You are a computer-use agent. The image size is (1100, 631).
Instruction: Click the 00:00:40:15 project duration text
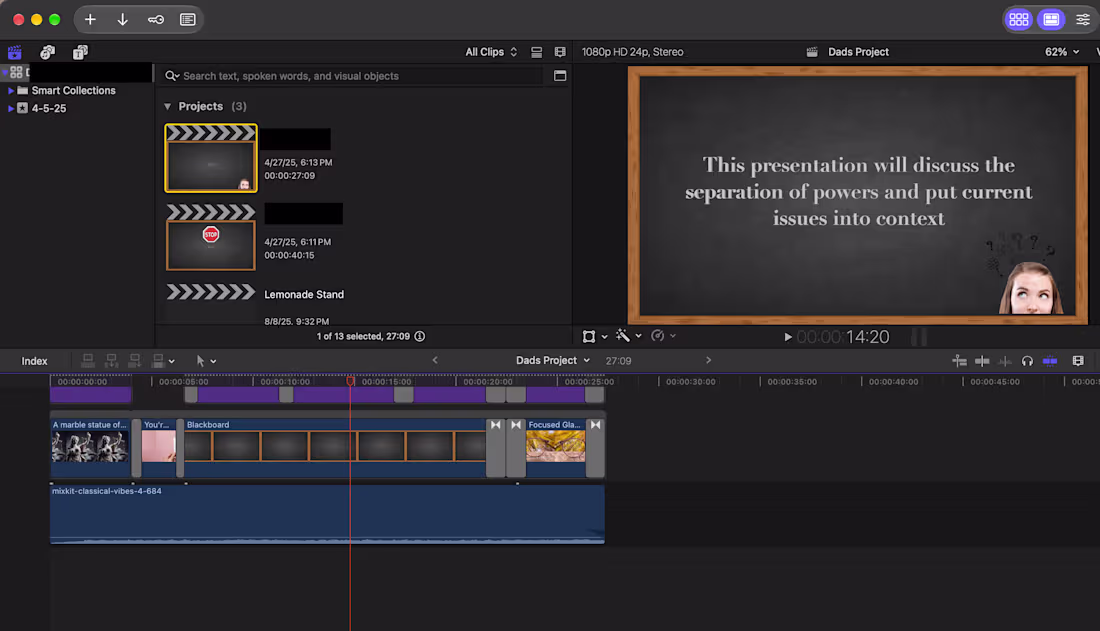289,255
